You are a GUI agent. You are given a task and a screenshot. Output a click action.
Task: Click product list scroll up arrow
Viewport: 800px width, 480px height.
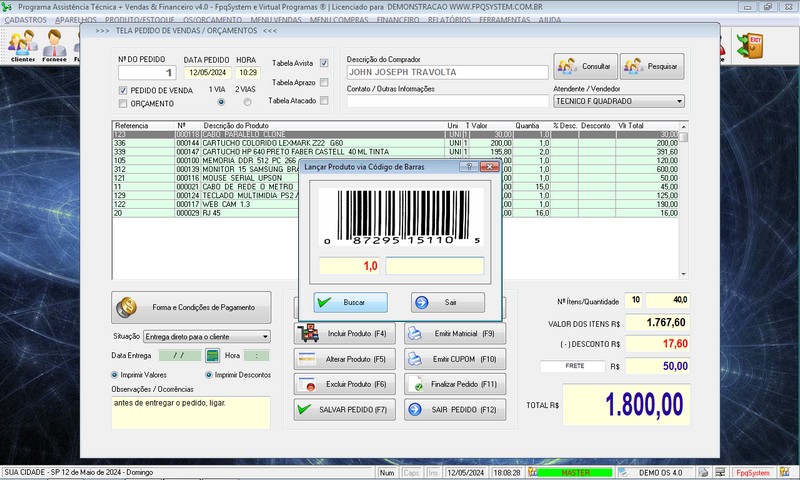pos(684,126)
